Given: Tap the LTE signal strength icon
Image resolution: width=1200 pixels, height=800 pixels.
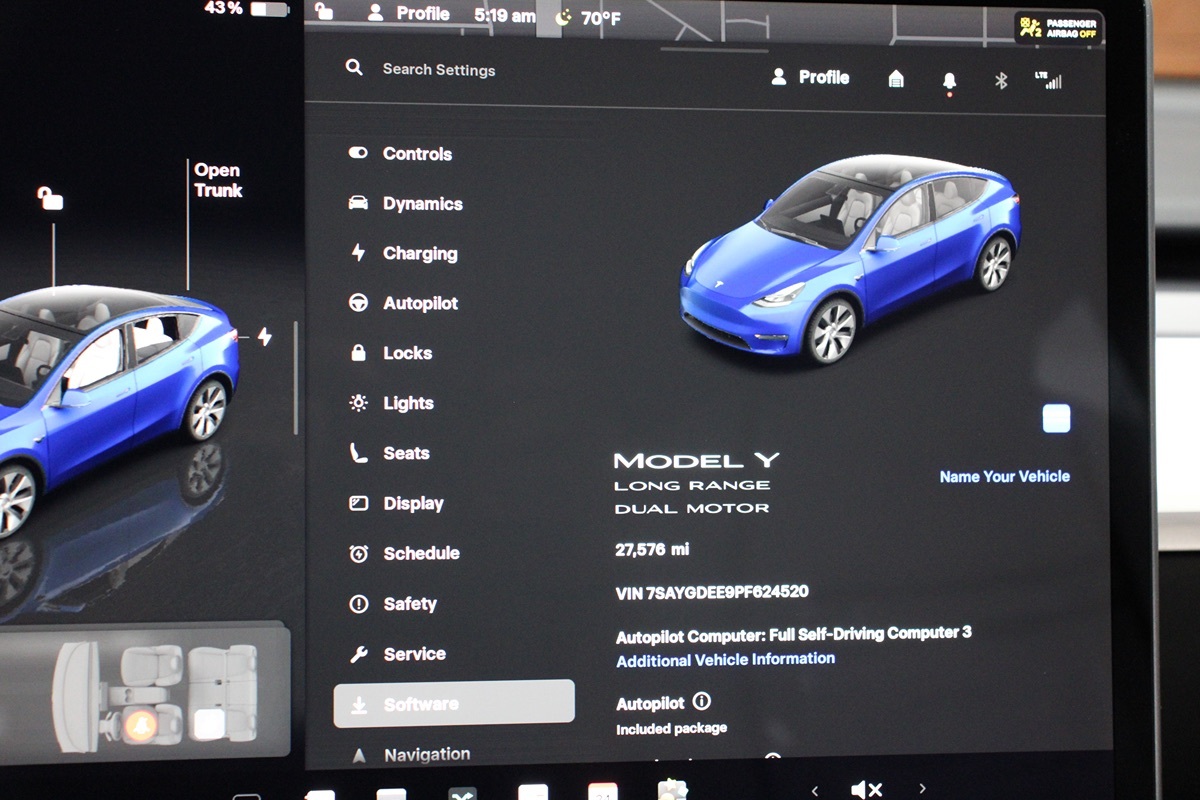Looking at the screenshot, I should coord(1048,81).
